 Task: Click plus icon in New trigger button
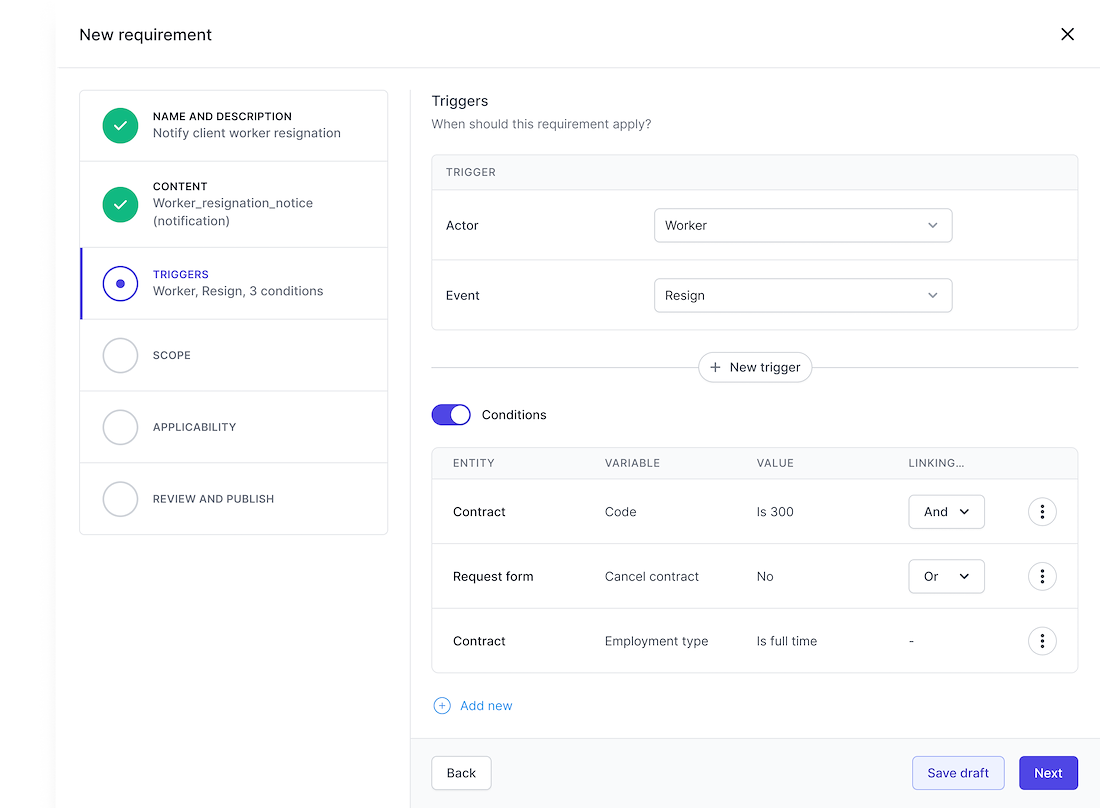tap(715, 367)
